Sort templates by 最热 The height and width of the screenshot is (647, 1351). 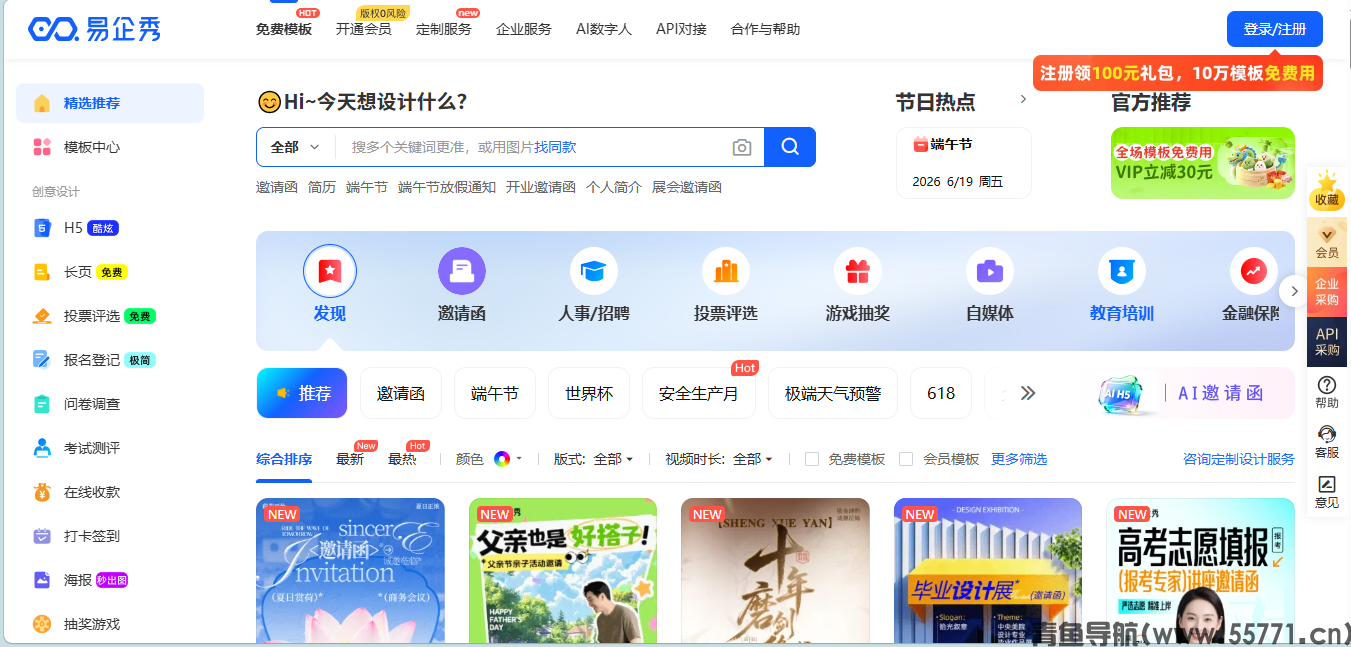[x=402, y=459]
